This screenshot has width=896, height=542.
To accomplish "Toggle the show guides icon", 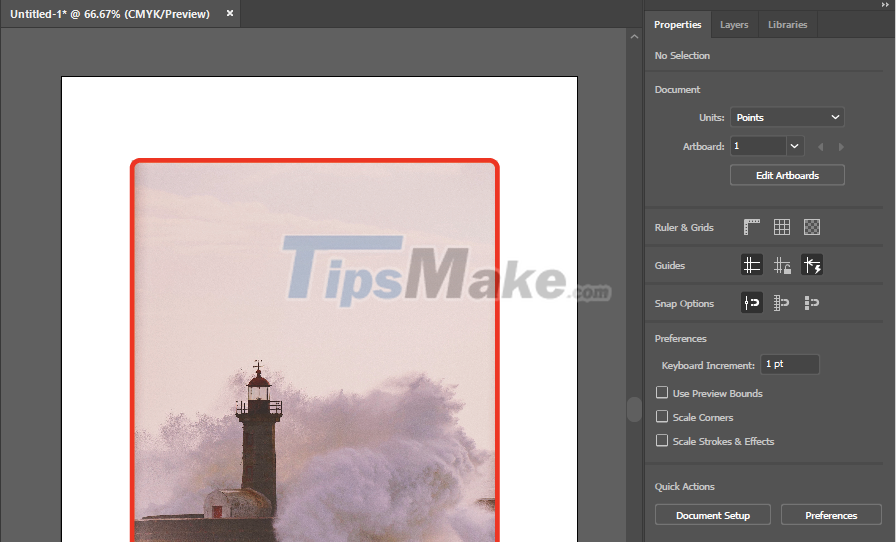I will click(751, 265).
